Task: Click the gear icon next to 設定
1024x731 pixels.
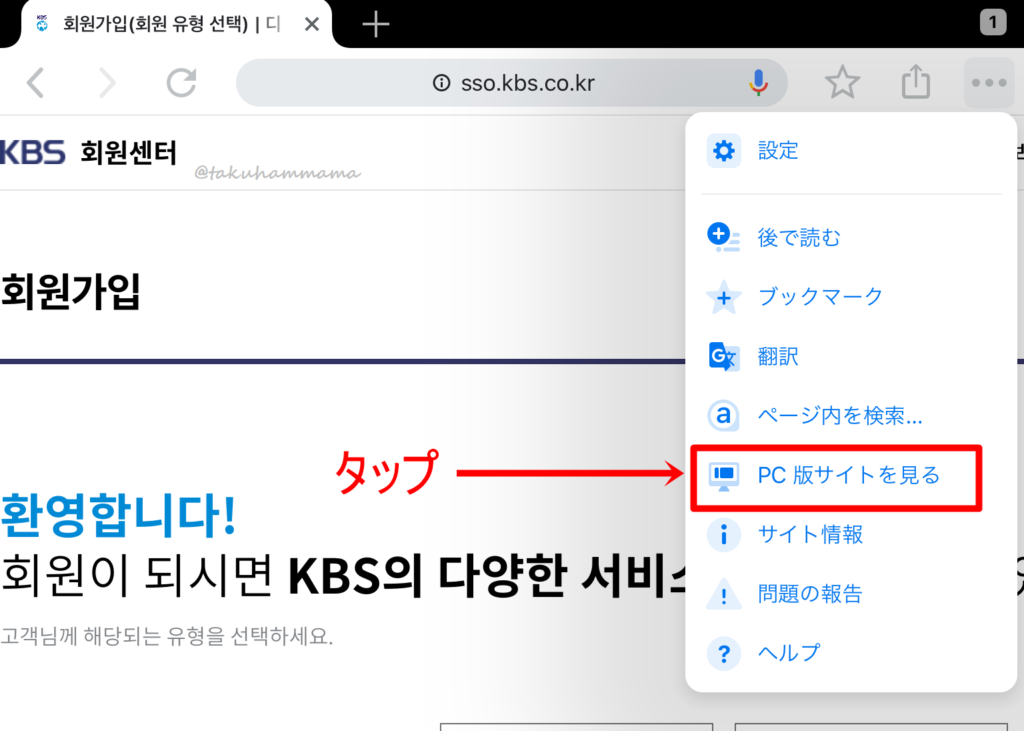Action: tap(724, 151)
